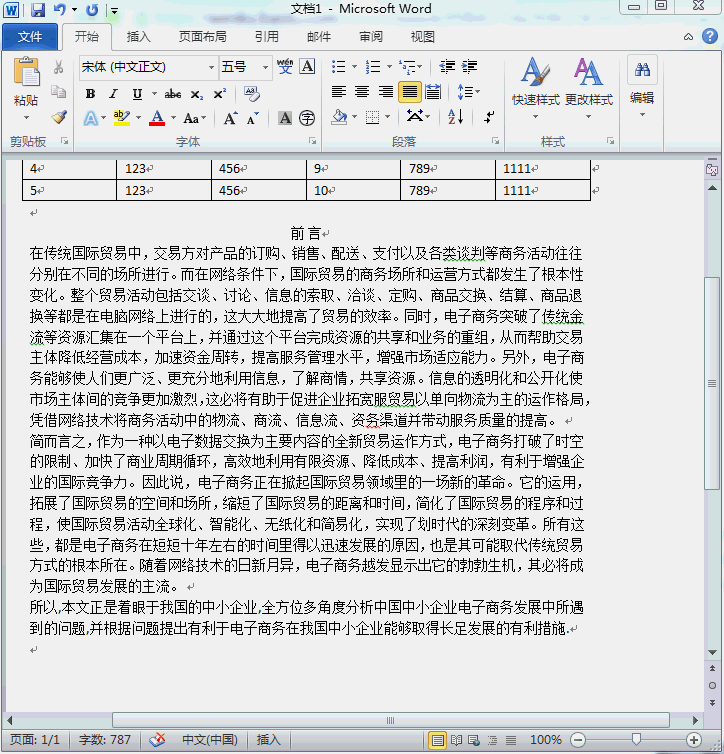
Task: Click the Multilevel List icon
Action: point(408,67)
